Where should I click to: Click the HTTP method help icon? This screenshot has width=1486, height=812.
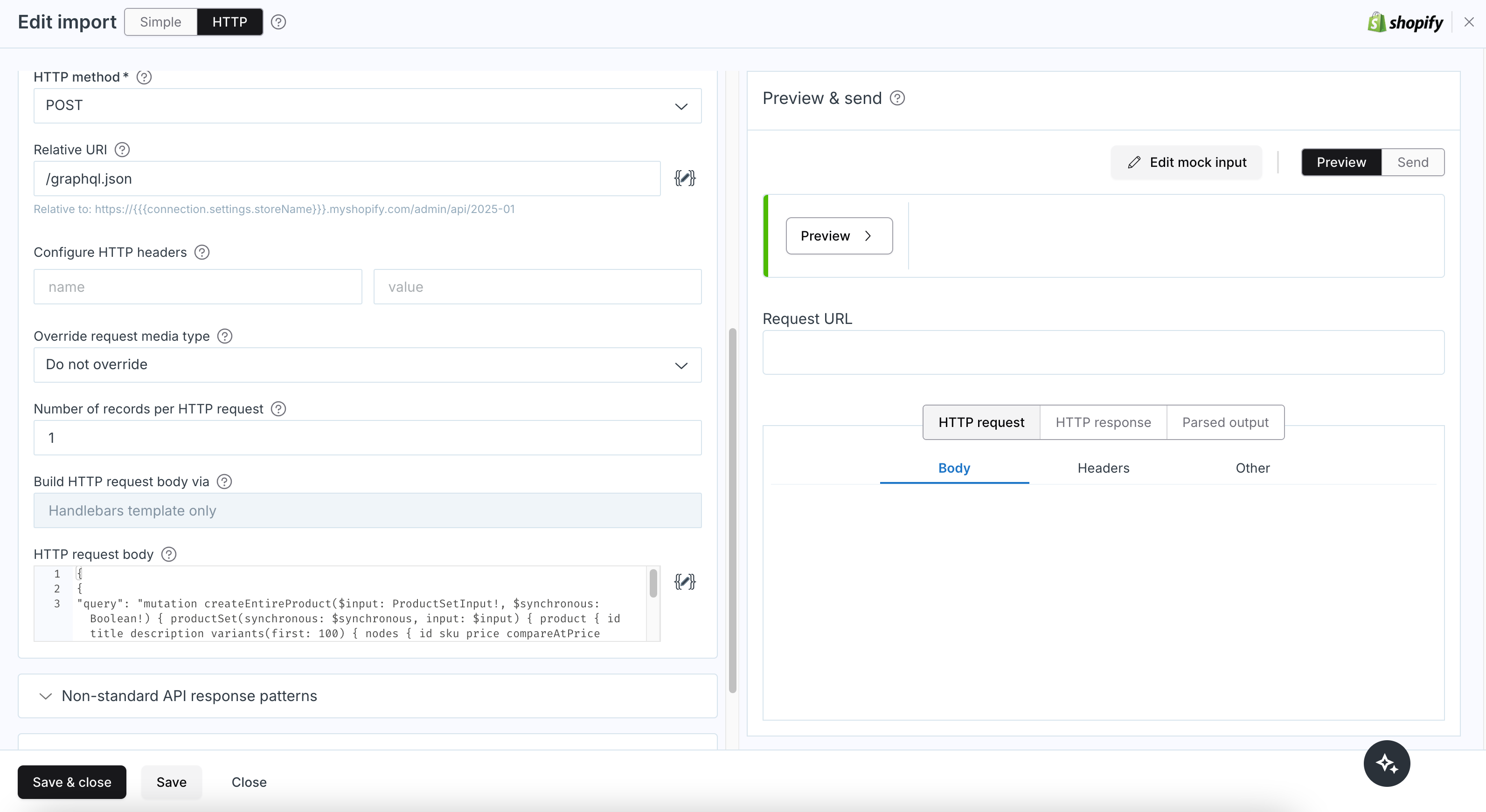coord(144,77)
